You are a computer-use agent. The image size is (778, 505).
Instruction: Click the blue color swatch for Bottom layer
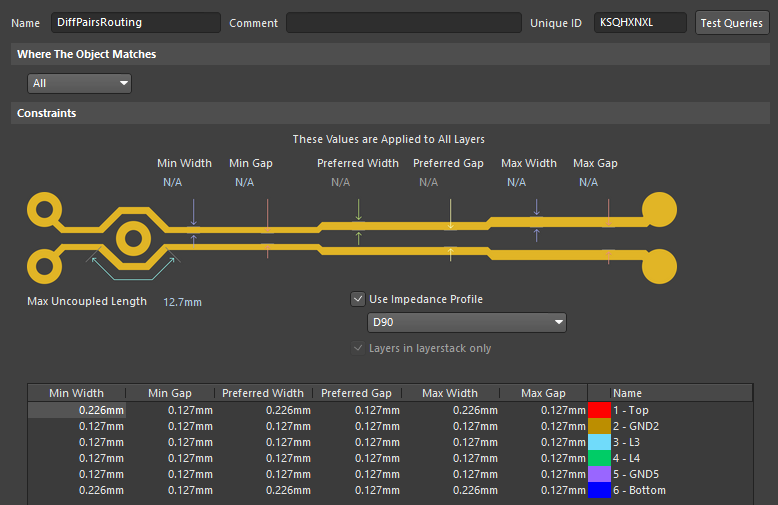(599, 490)
